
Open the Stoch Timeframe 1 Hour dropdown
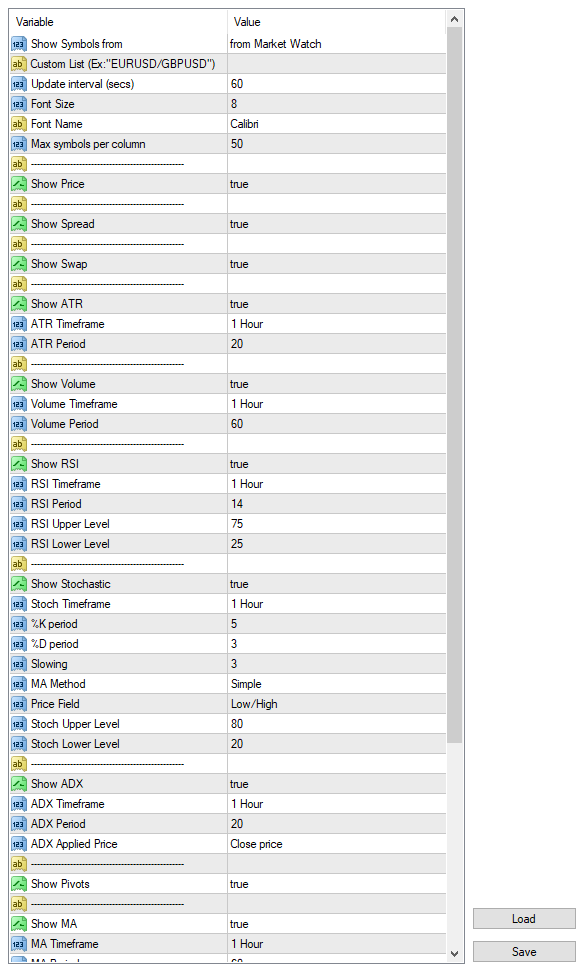coord(337,604)
